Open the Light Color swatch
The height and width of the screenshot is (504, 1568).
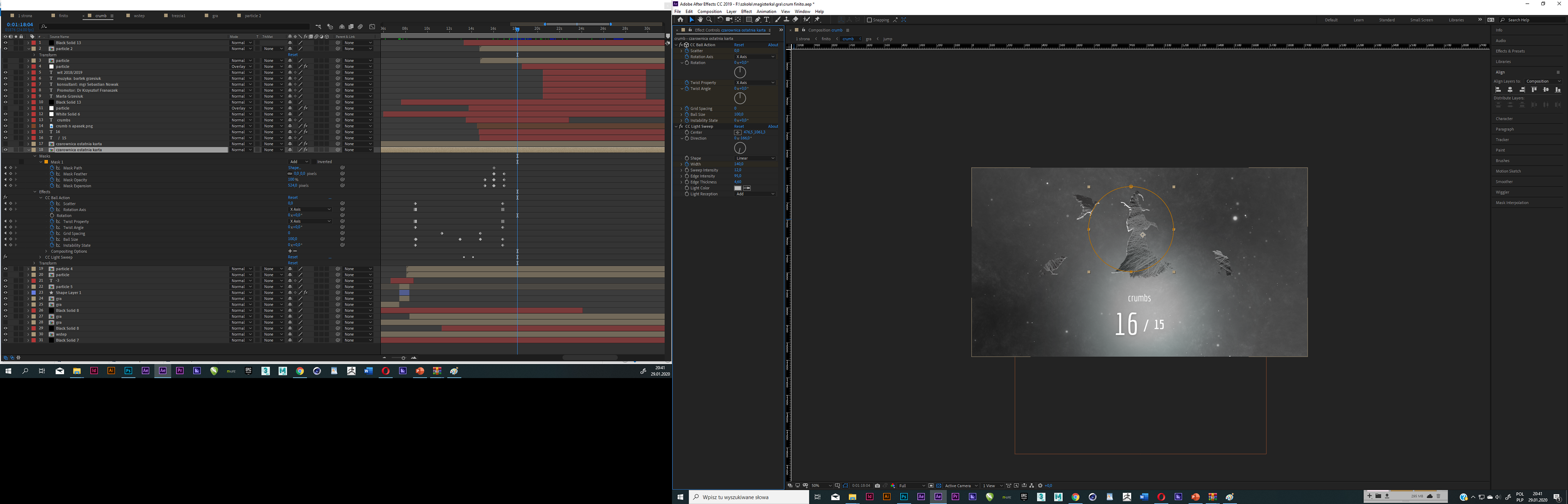click(738, 188)
